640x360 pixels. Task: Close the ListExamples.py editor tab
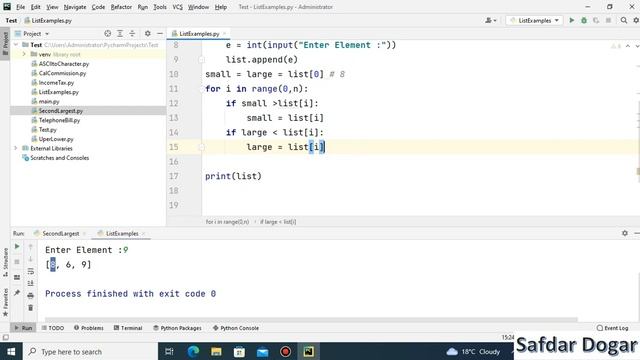[224, 33]
